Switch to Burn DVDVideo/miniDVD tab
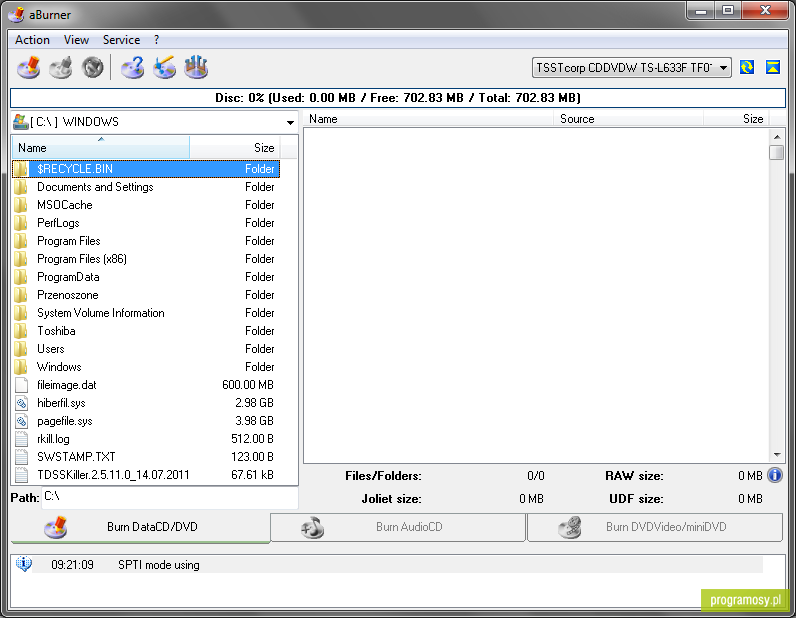This screenshot has width=796, height=618. [x=655, y=527]
